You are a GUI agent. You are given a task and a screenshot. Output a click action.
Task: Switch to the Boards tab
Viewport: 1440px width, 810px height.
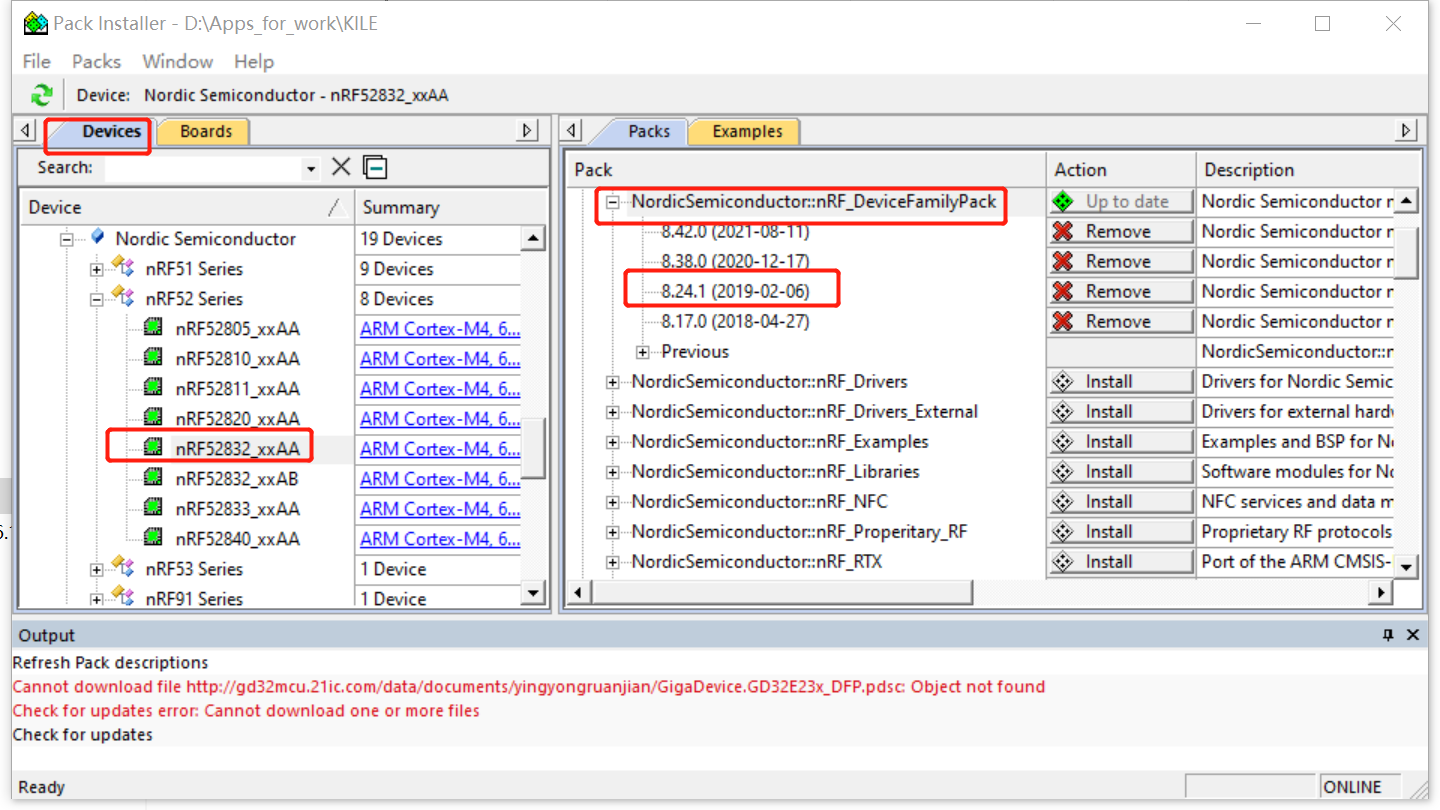click(x=206, y=131)
